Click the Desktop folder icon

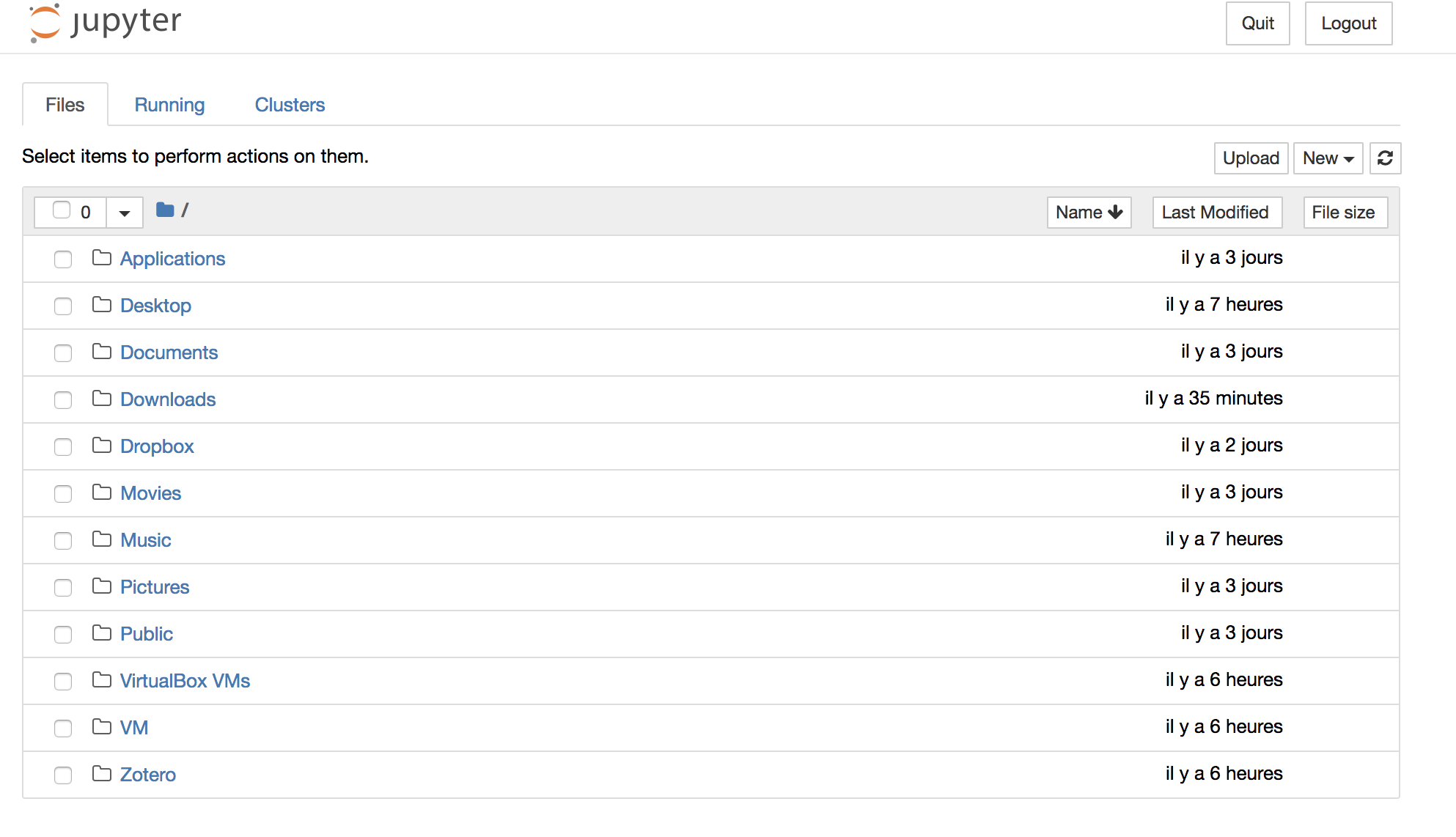coord(102,305)
